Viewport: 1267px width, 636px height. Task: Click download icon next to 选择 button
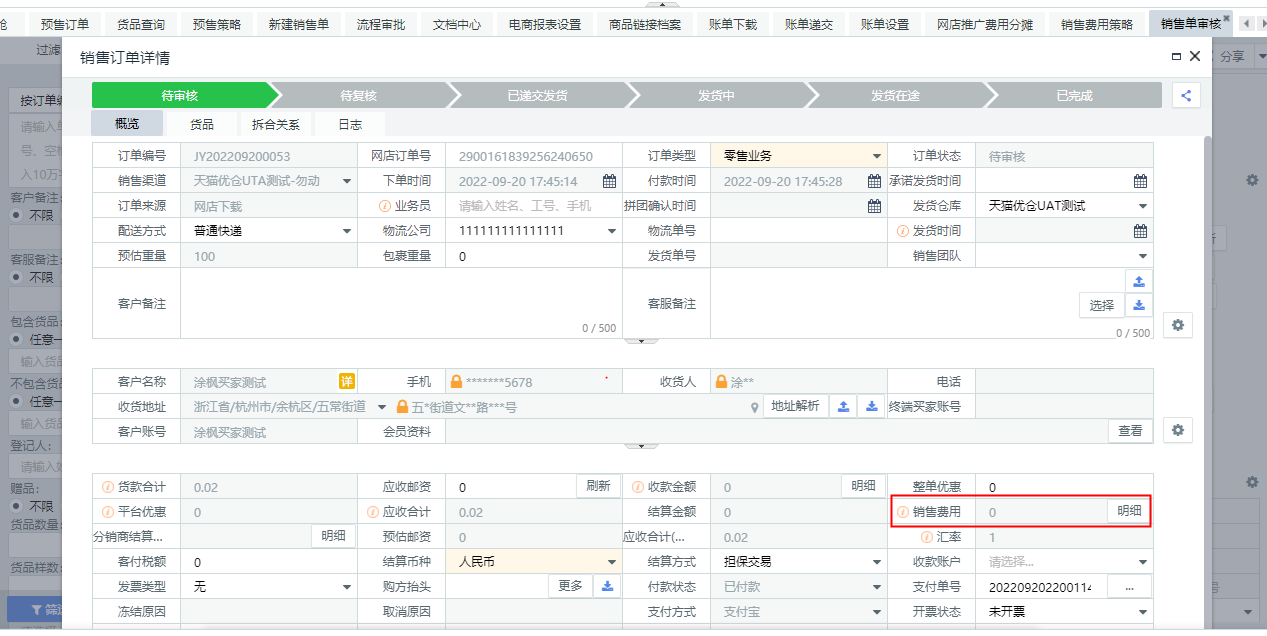[1139, 306]
